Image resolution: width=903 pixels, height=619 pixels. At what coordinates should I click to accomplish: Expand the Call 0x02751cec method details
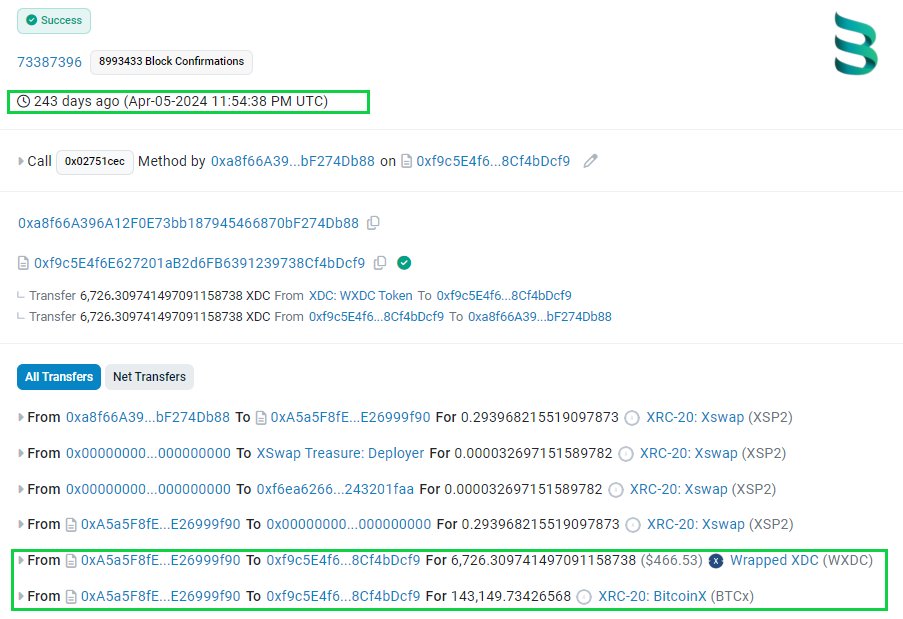tap(21, 161)
